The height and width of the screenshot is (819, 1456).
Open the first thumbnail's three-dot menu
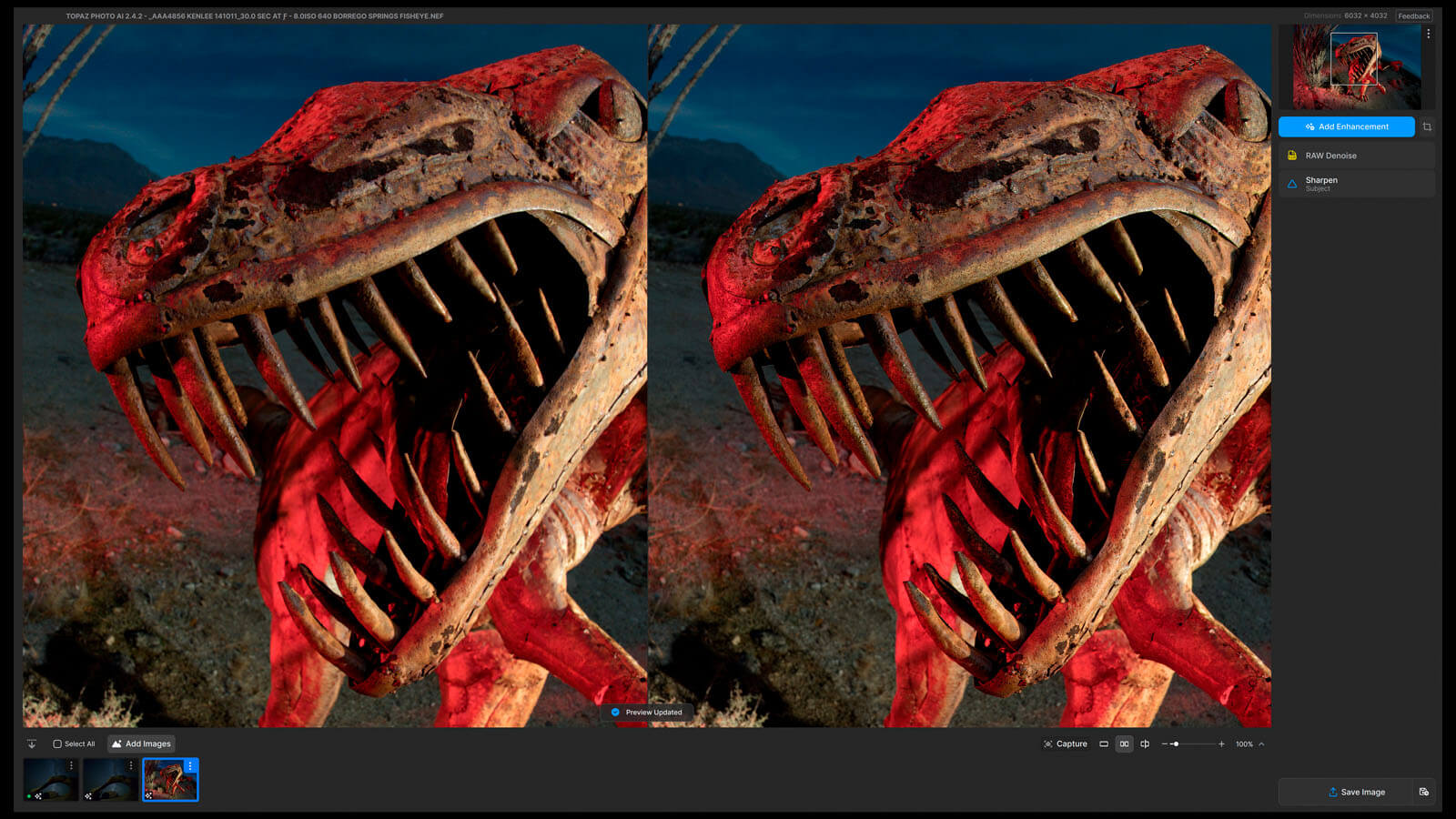[72, 766]
